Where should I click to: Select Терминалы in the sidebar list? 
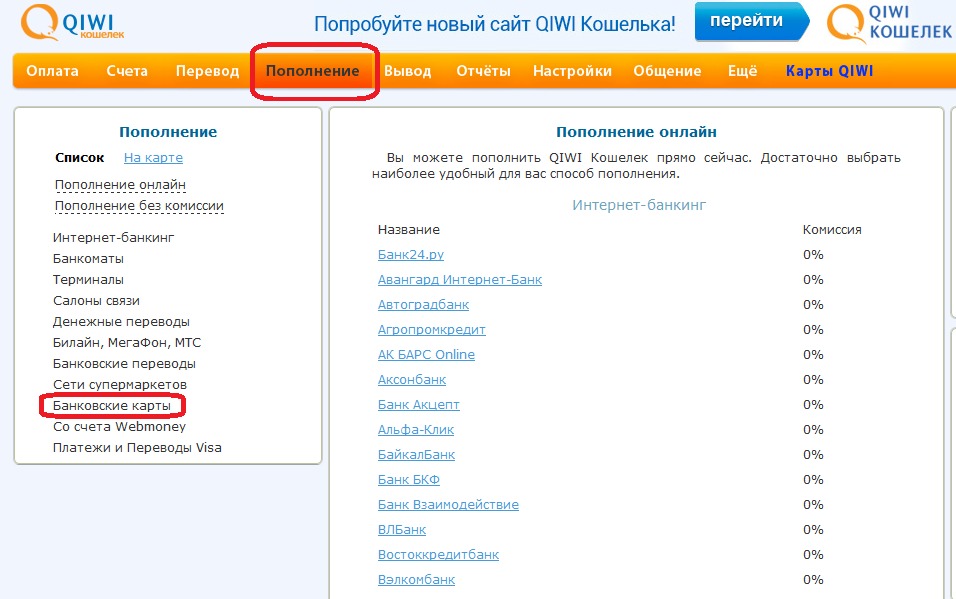click(x=88, y=280)
